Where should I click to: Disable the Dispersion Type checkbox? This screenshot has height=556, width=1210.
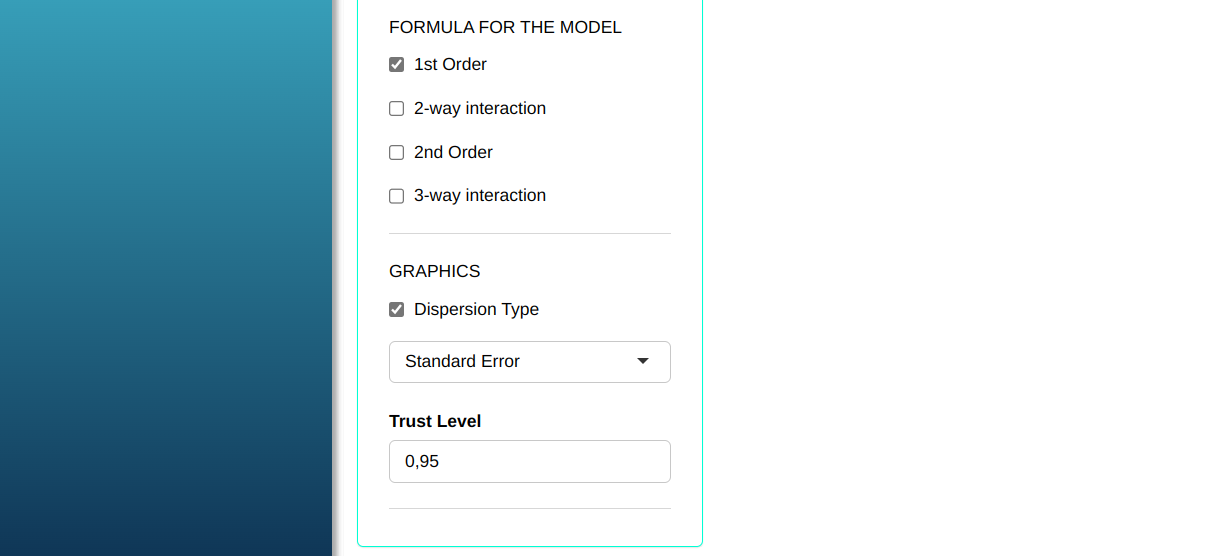396,310
